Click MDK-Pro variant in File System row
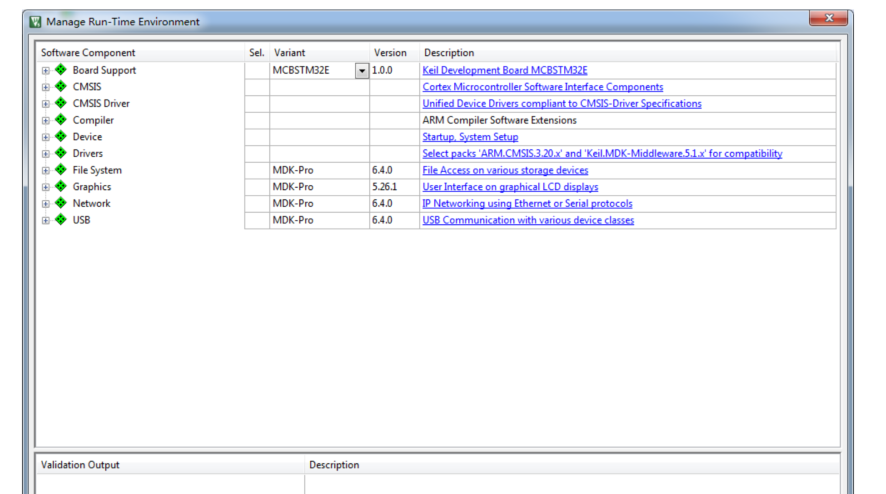 click(x=293, y=170)
